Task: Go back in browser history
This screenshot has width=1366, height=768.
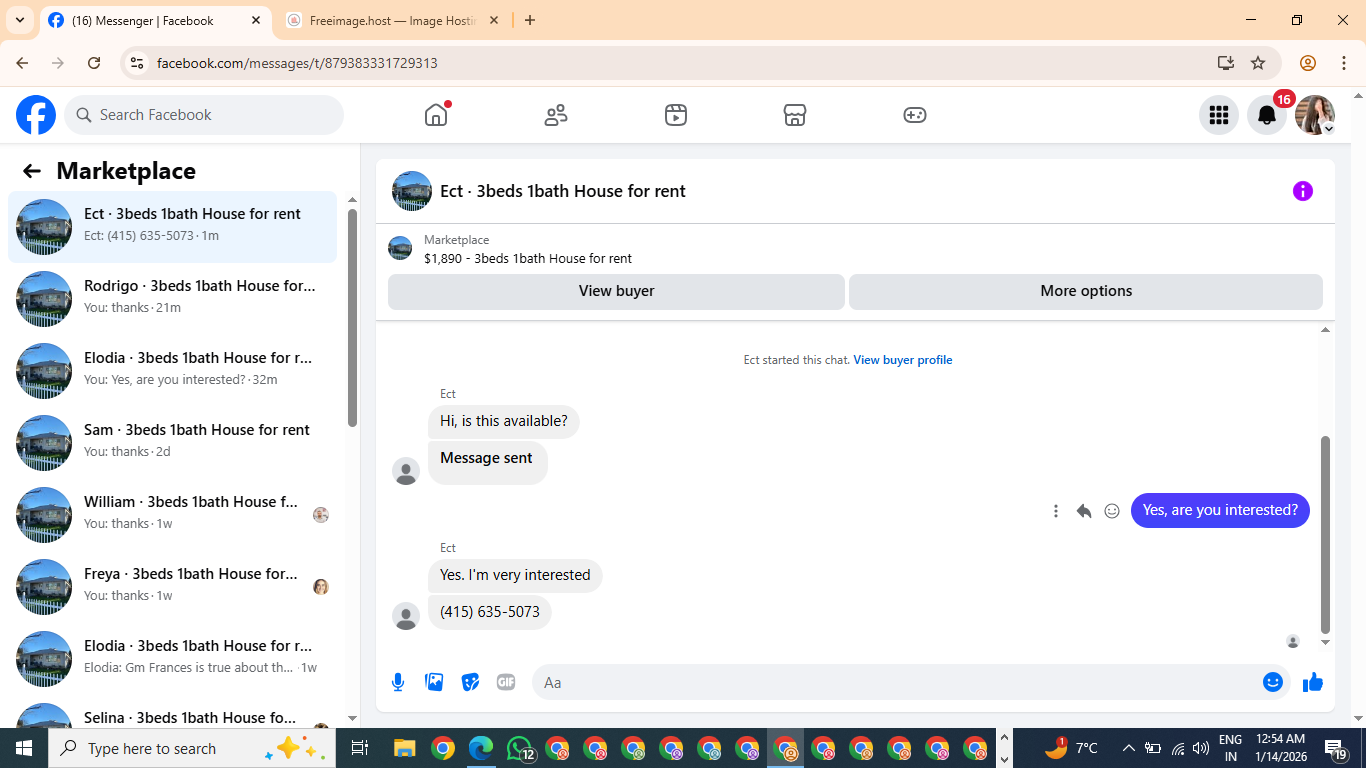Action: coord(22,63)
